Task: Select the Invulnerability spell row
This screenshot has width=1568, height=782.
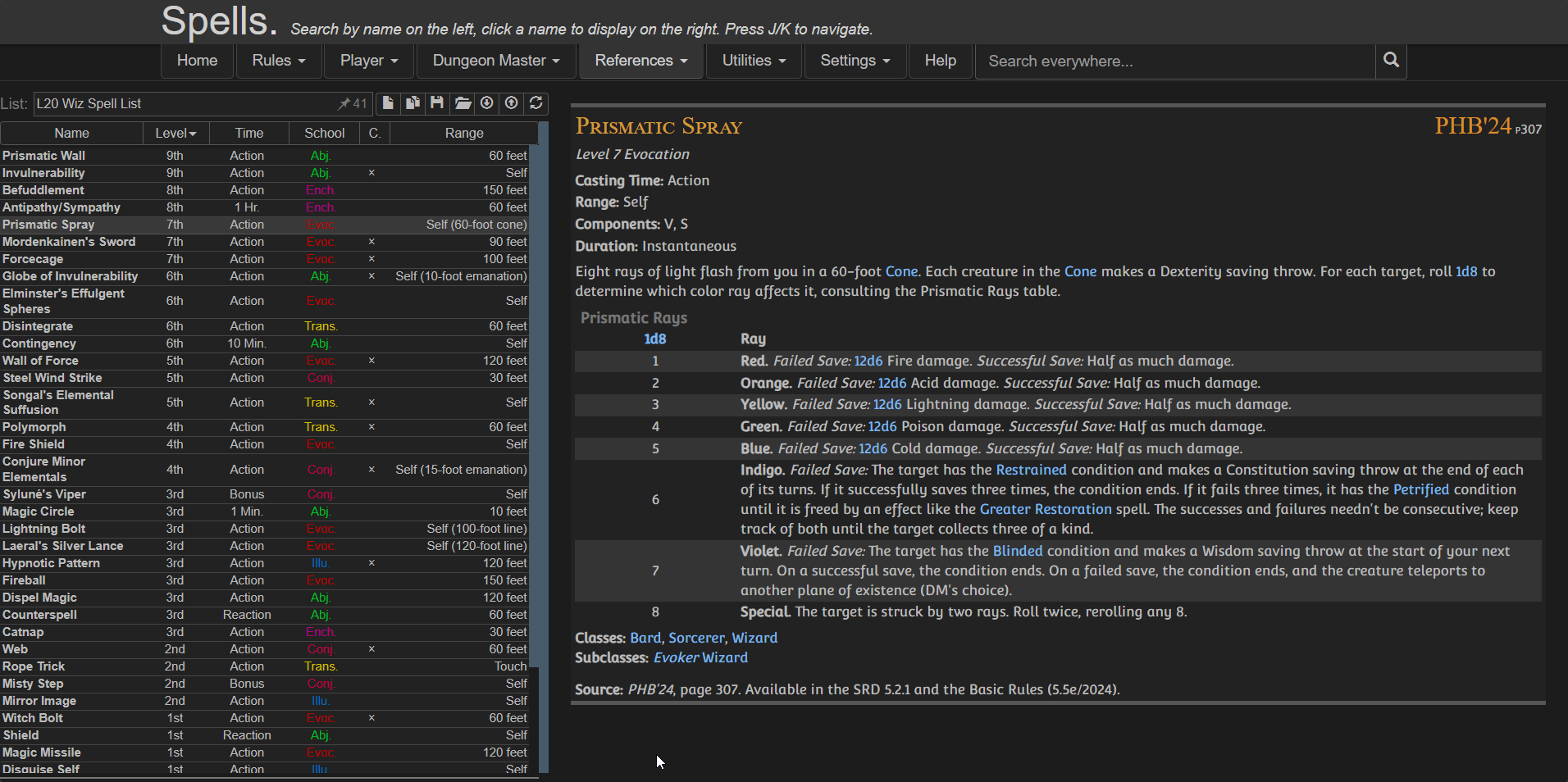Action: 265,173
